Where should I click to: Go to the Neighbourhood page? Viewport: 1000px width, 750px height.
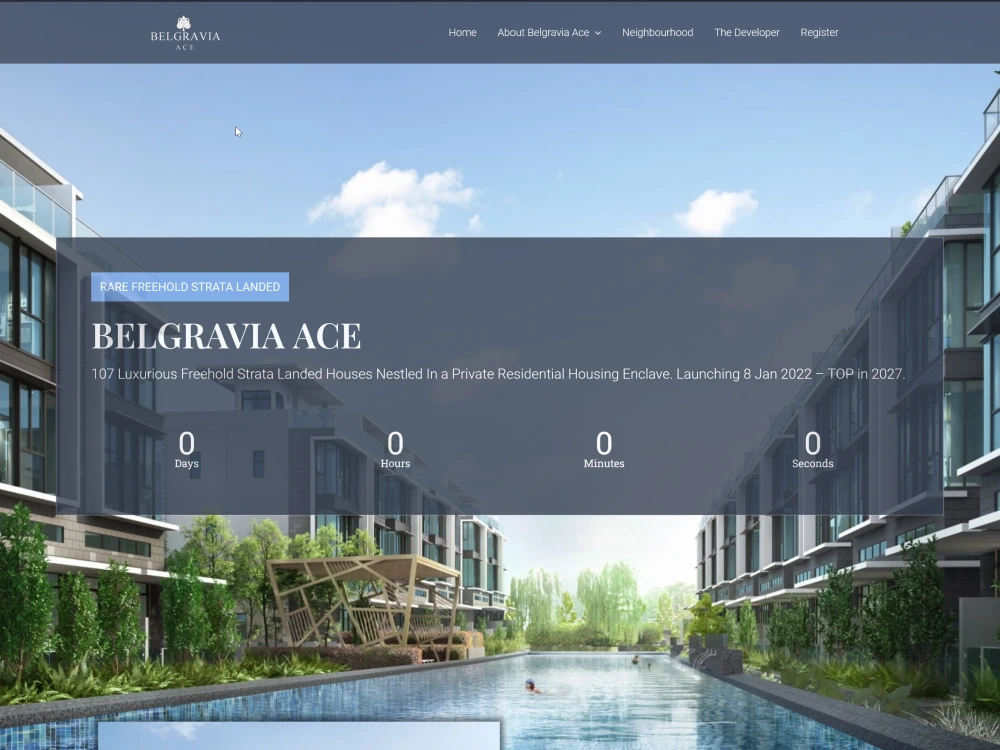(x=658, y=33)
